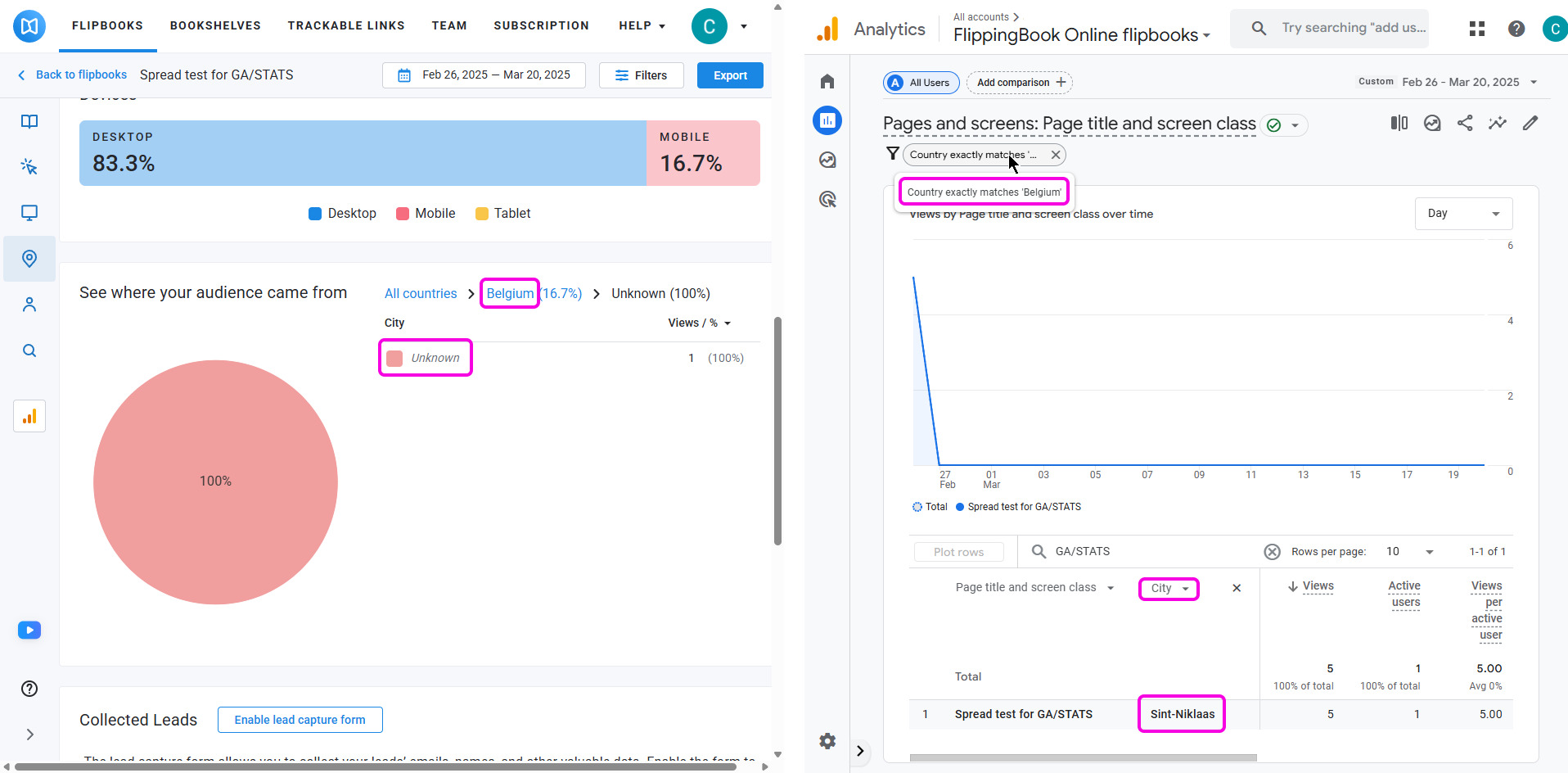1568x773 pixels.
Task: Open the clicks cursor icon in sidebar
Action: [x=29, y=167]
